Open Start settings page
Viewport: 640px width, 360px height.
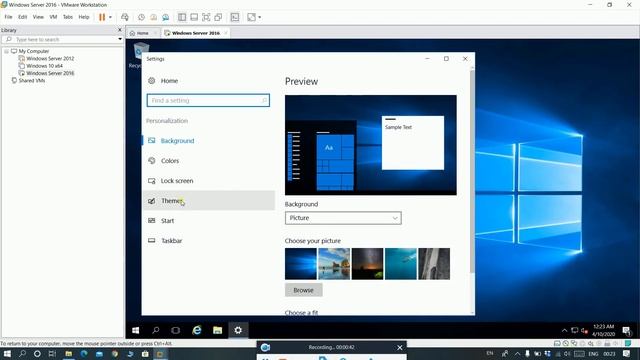209,221
